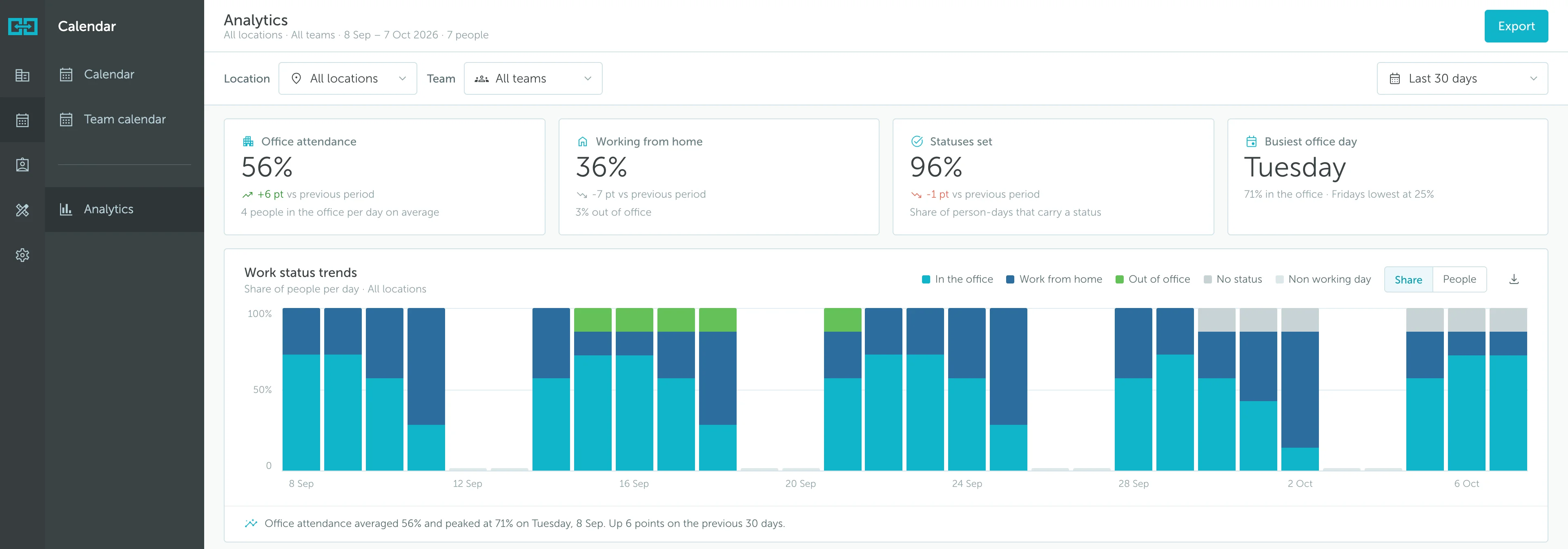1568x549 pixels.
Task: Click '-1 pt' vs previous period text
Action: click(938, 194)
